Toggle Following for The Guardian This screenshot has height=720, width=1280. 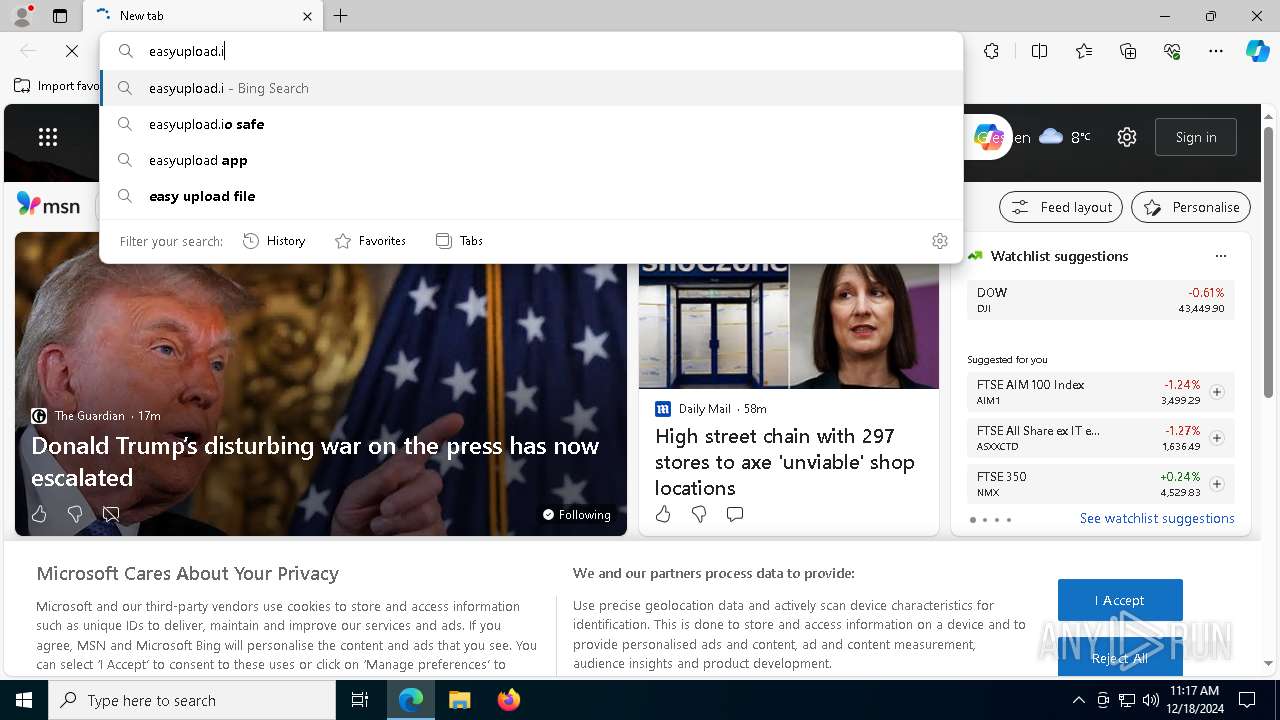(576, 515)
